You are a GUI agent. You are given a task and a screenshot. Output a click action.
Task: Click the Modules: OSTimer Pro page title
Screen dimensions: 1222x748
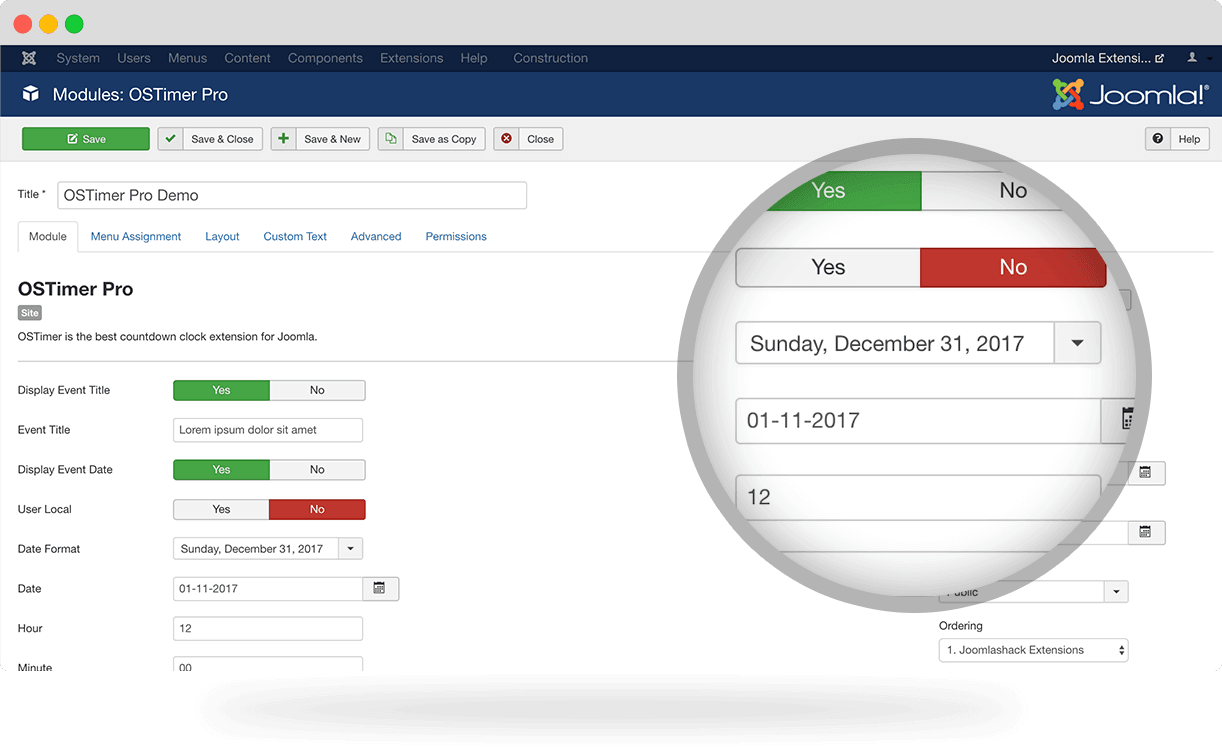tap(140, 95)
